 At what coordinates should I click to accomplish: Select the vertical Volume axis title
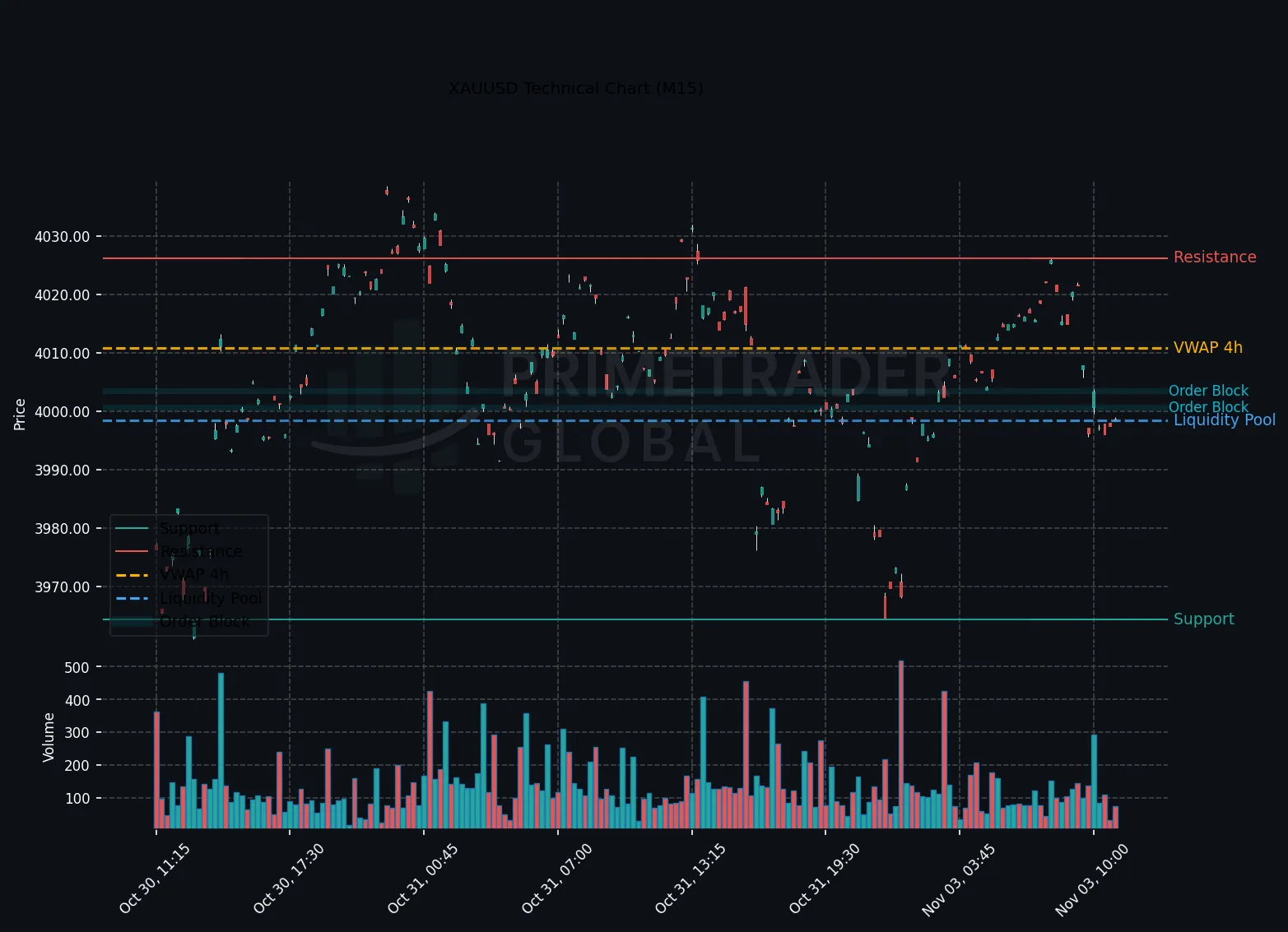[49, 738]
